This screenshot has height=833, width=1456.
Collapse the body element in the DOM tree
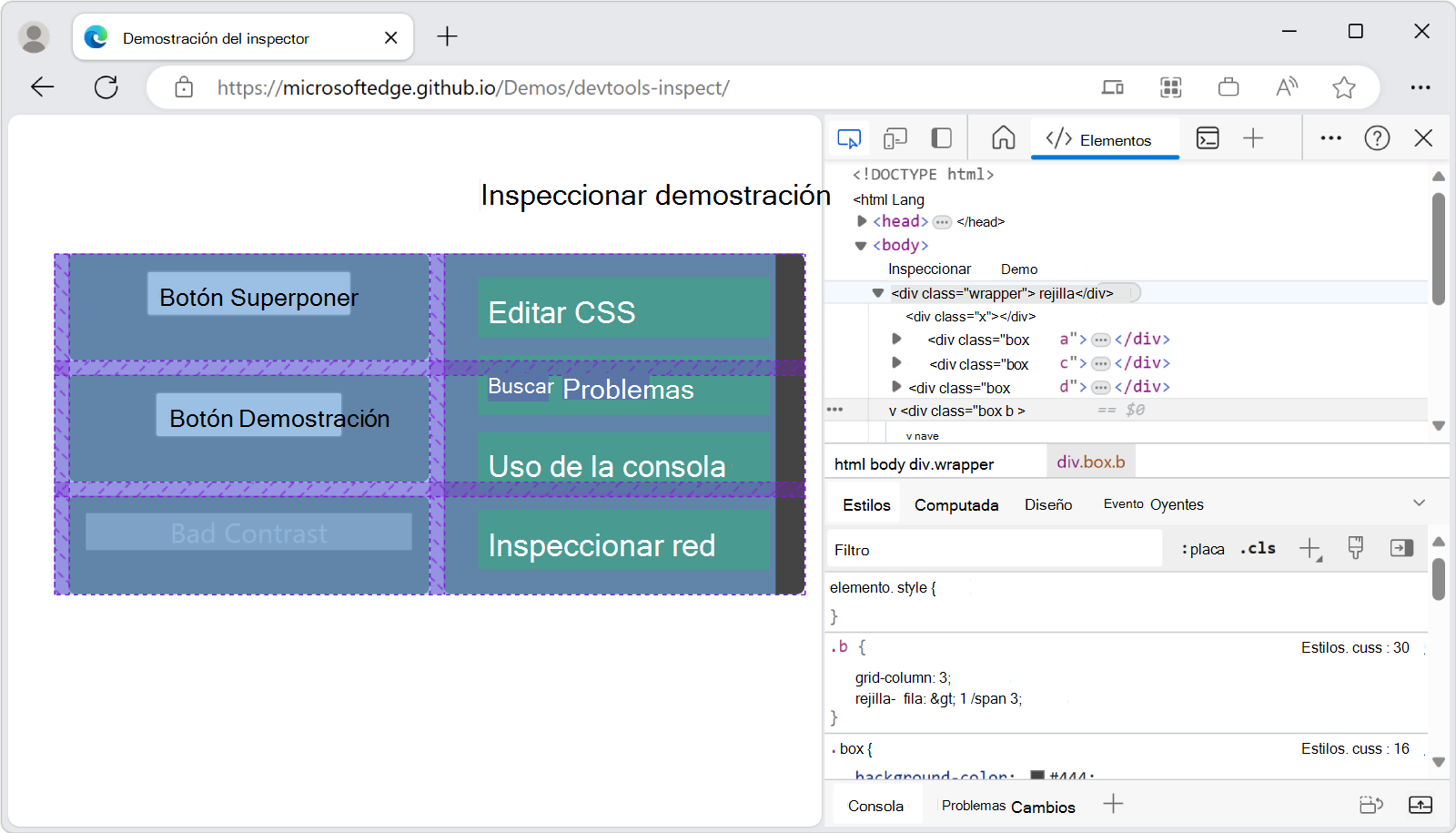coord(861,244)
